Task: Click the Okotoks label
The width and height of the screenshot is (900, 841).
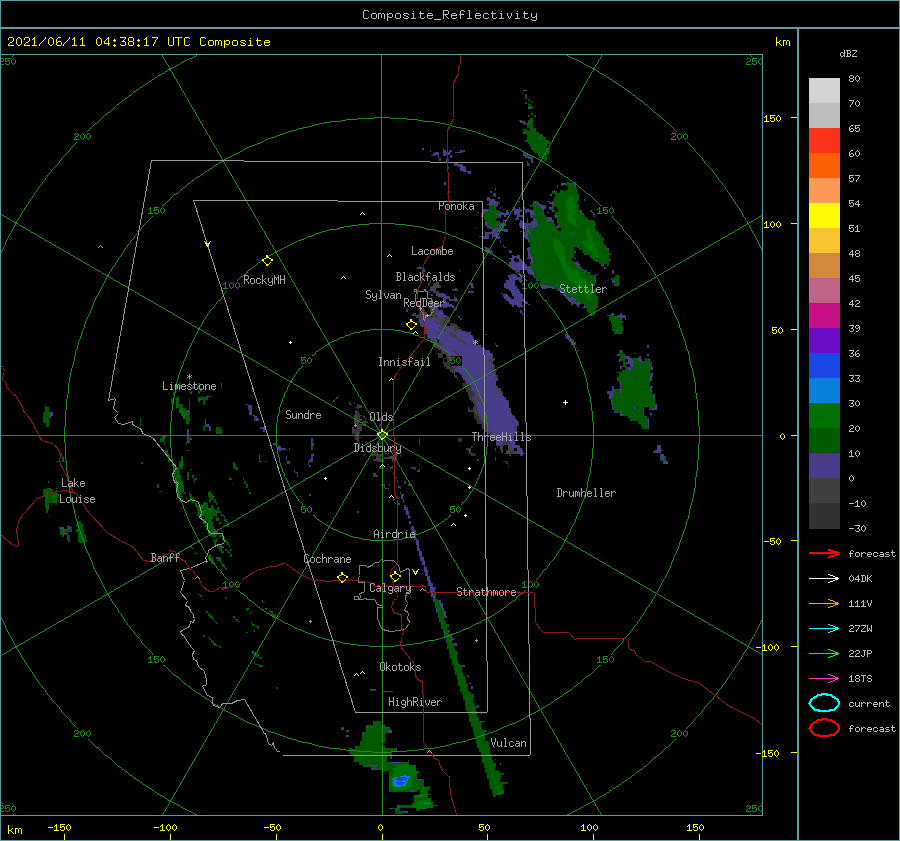Action: click(x=400, y=667)
